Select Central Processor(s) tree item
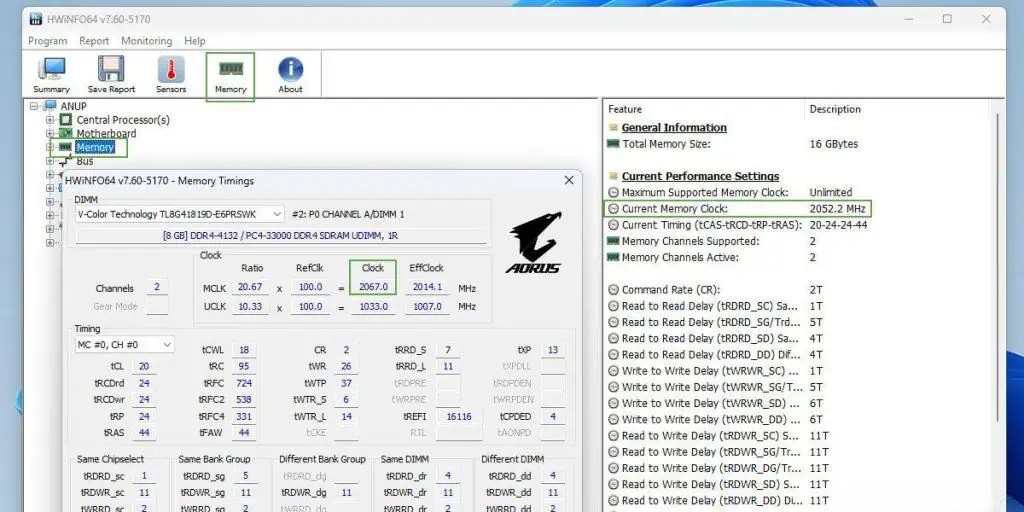The width and height of the screenshot is (1024, 512). (123, 120)
